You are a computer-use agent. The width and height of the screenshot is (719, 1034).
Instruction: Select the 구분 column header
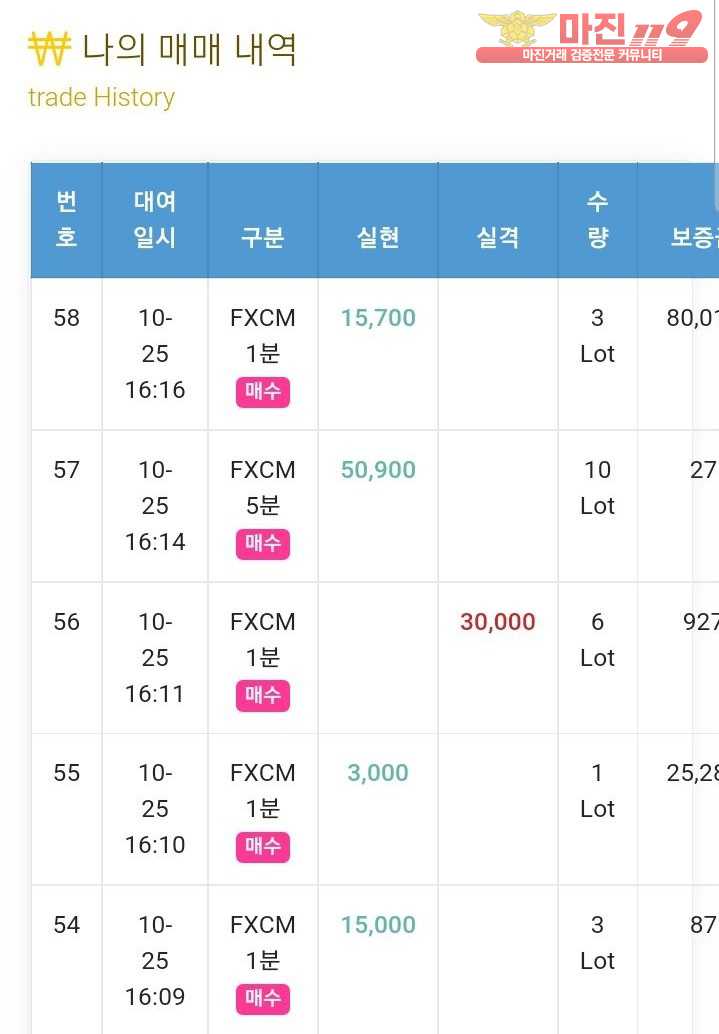point(263,220)
